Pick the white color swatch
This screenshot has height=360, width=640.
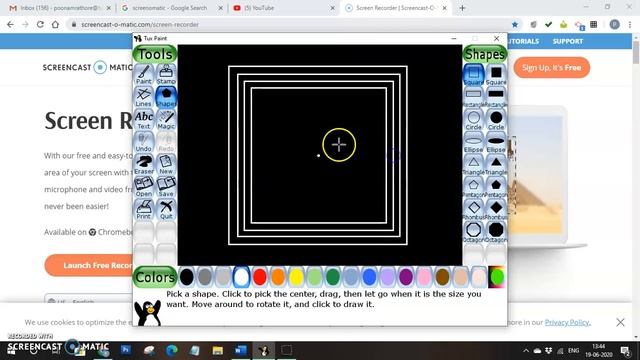point(241,277)
